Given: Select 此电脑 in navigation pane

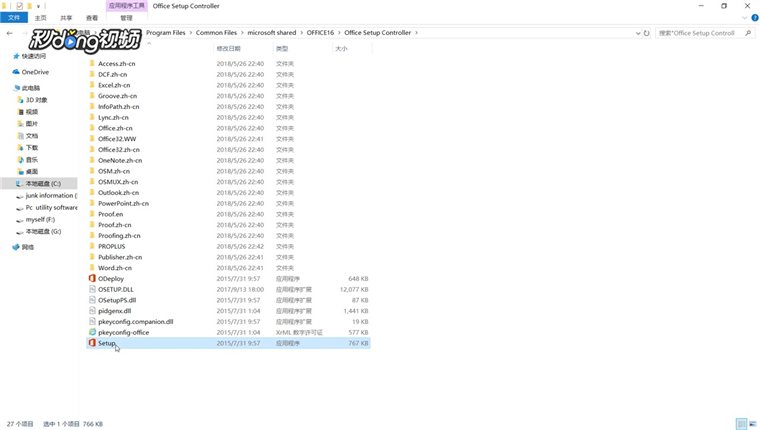Looking at the screenshot, I should tap(31, 88).
